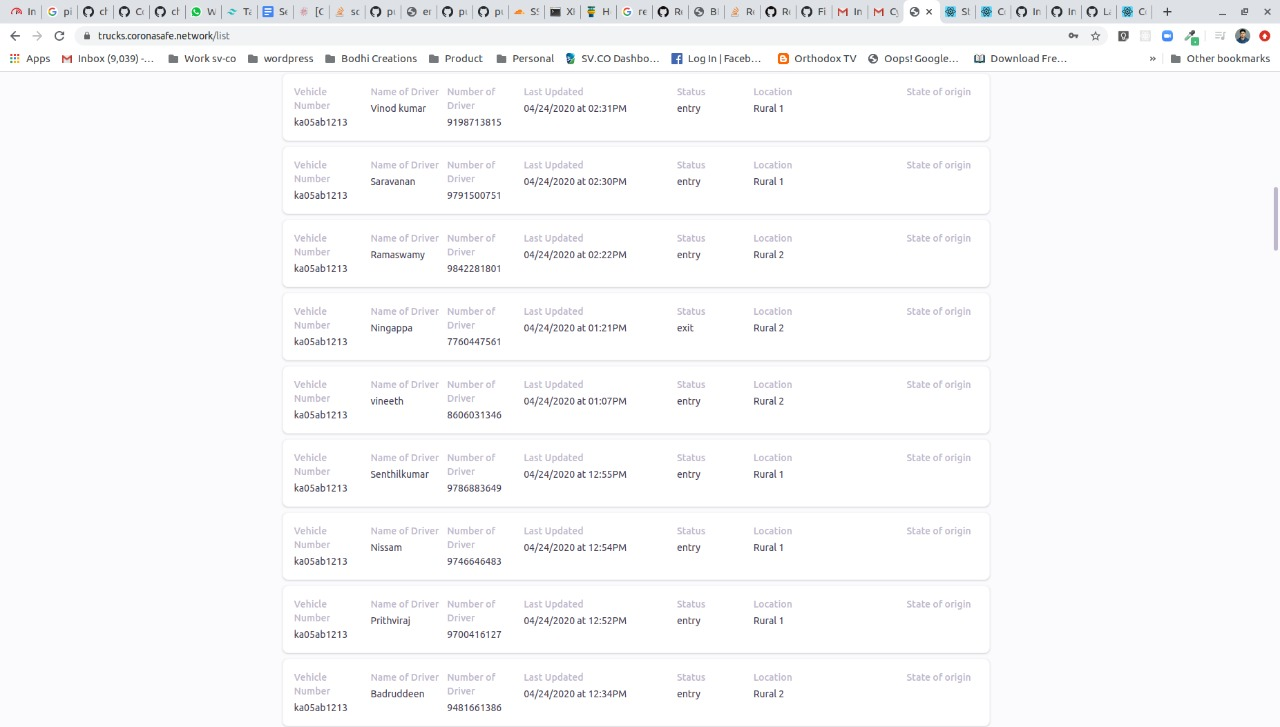Open the saved passwords key icon
The width and height of the screenshot is (1280, 727).
coord(1073,35)
